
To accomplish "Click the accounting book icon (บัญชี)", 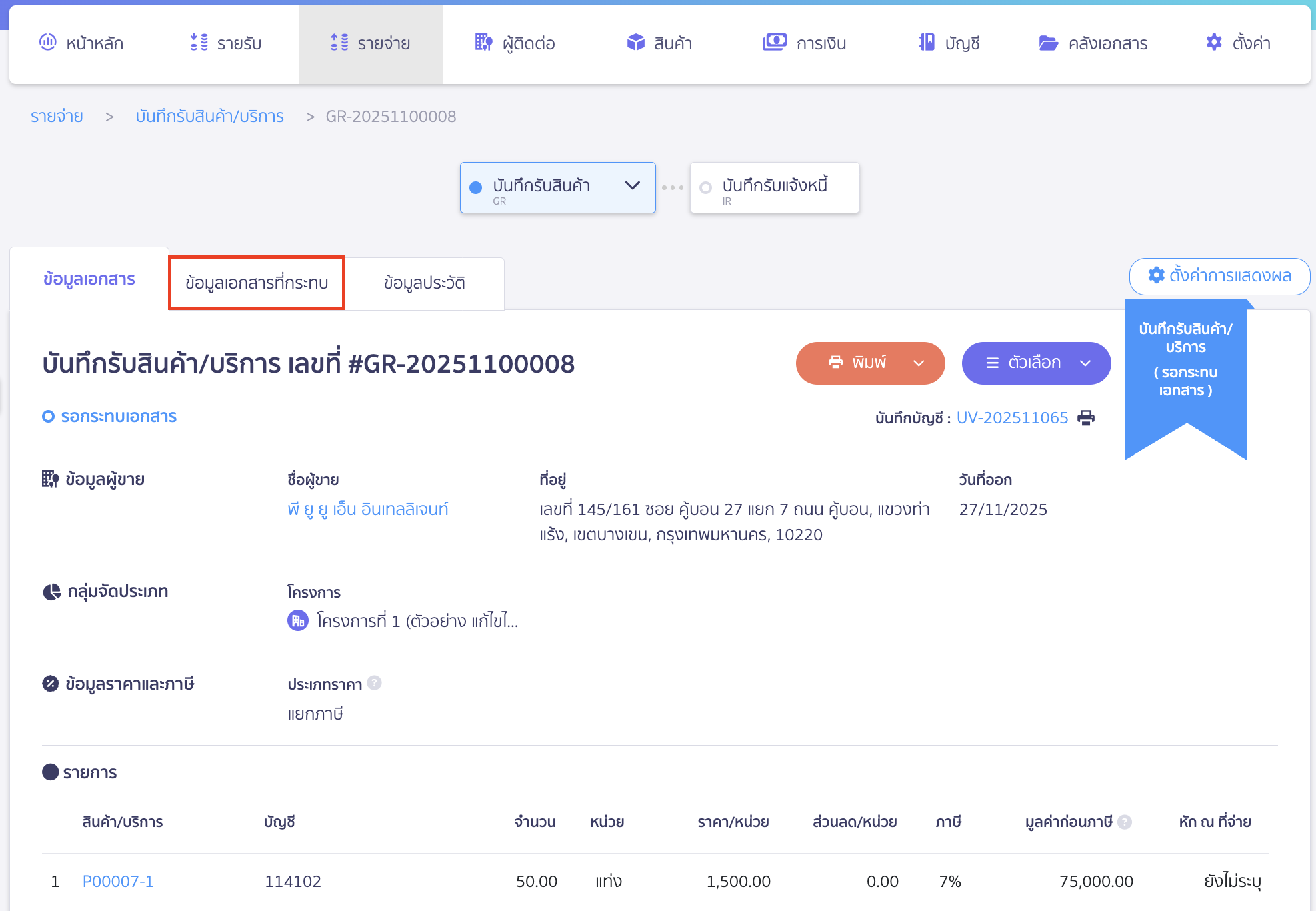I will (926, 43).
